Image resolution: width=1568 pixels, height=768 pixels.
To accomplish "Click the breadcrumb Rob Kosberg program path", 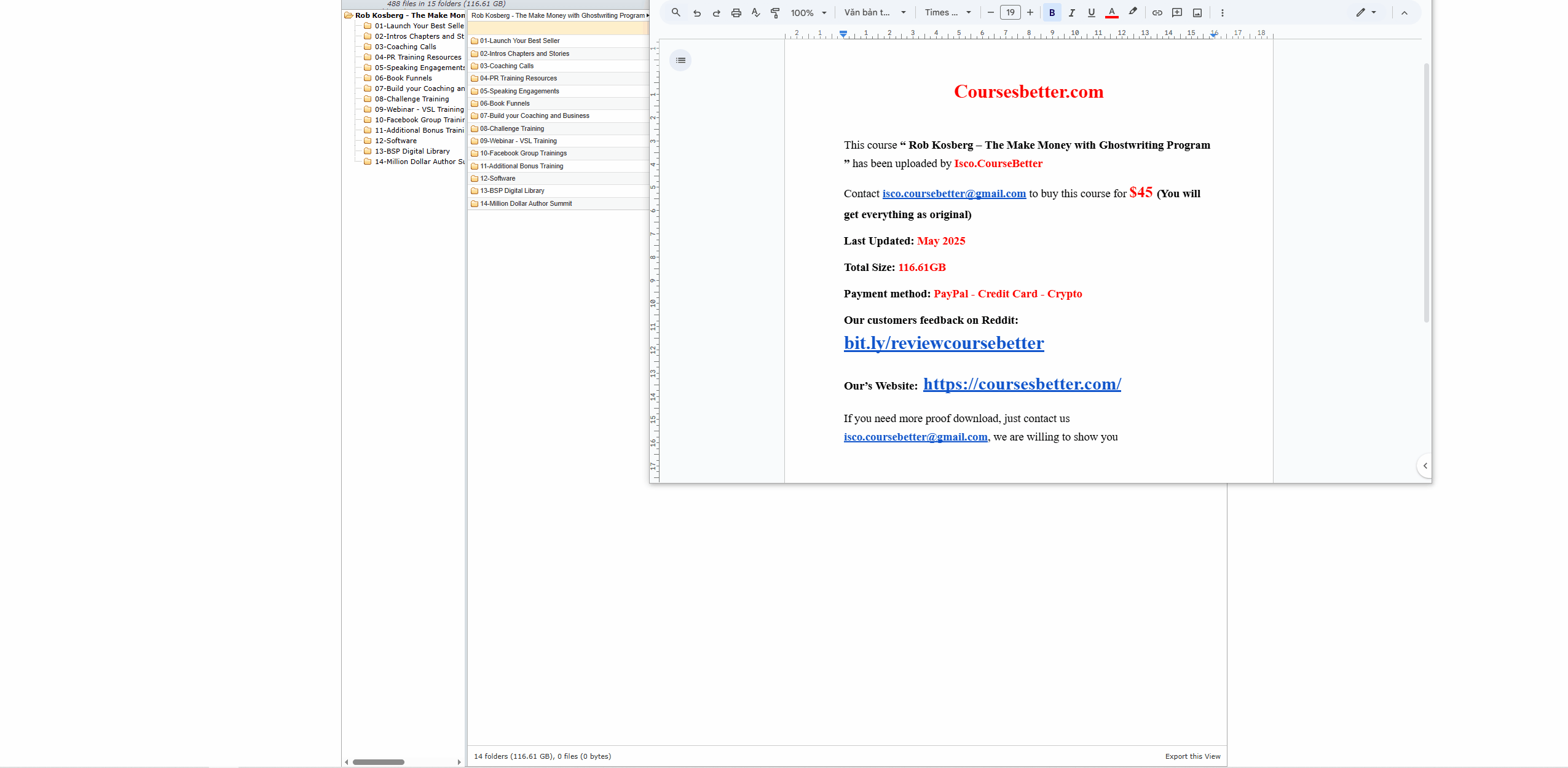I will (558, 15).
